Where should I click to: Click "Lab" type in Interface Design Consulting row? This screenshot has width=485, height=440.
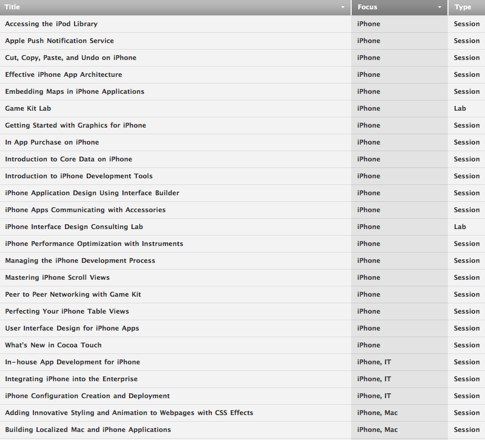coord(460,227)
